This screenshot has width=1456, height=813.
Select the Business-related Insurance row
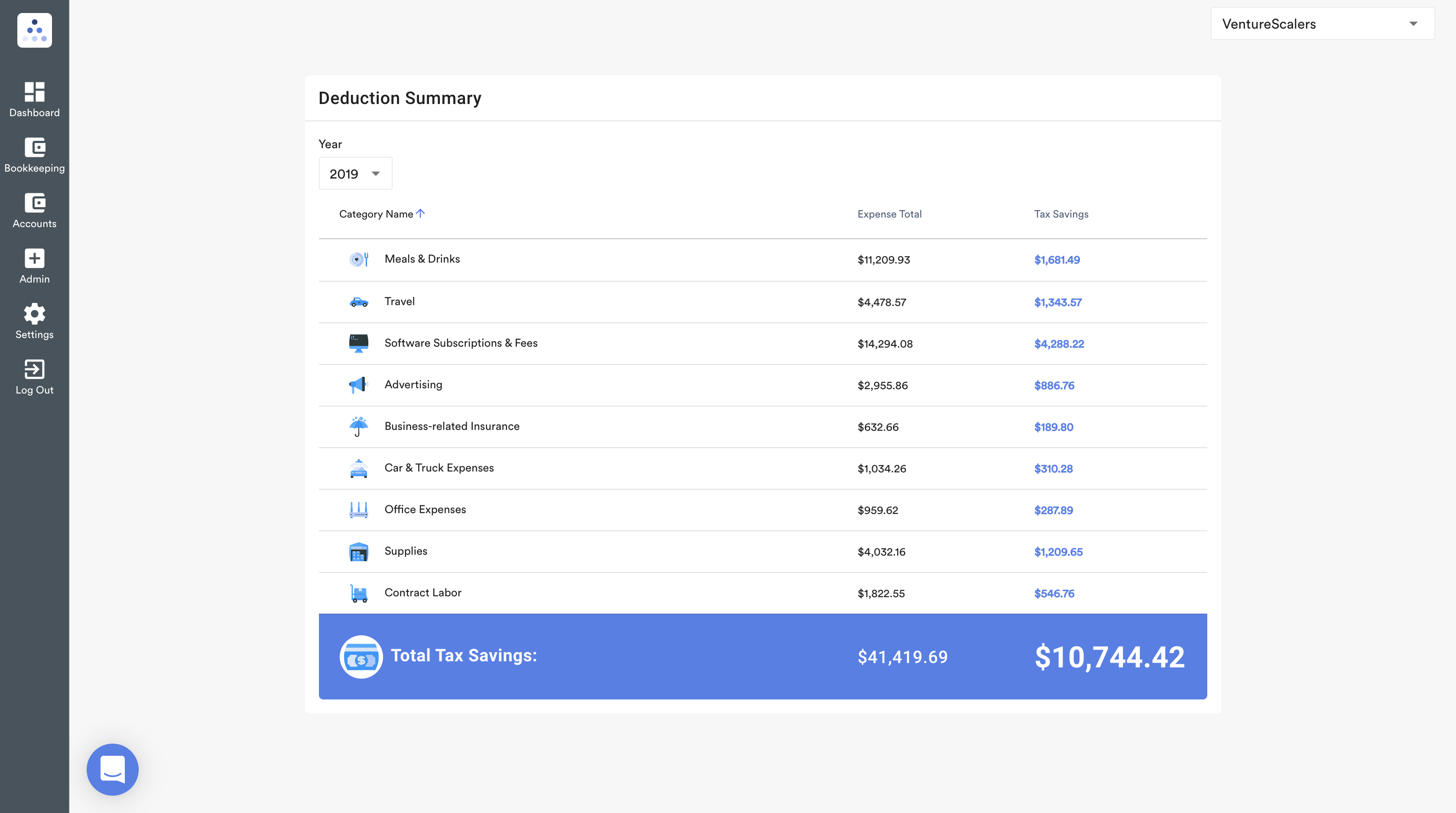point(763,427)
